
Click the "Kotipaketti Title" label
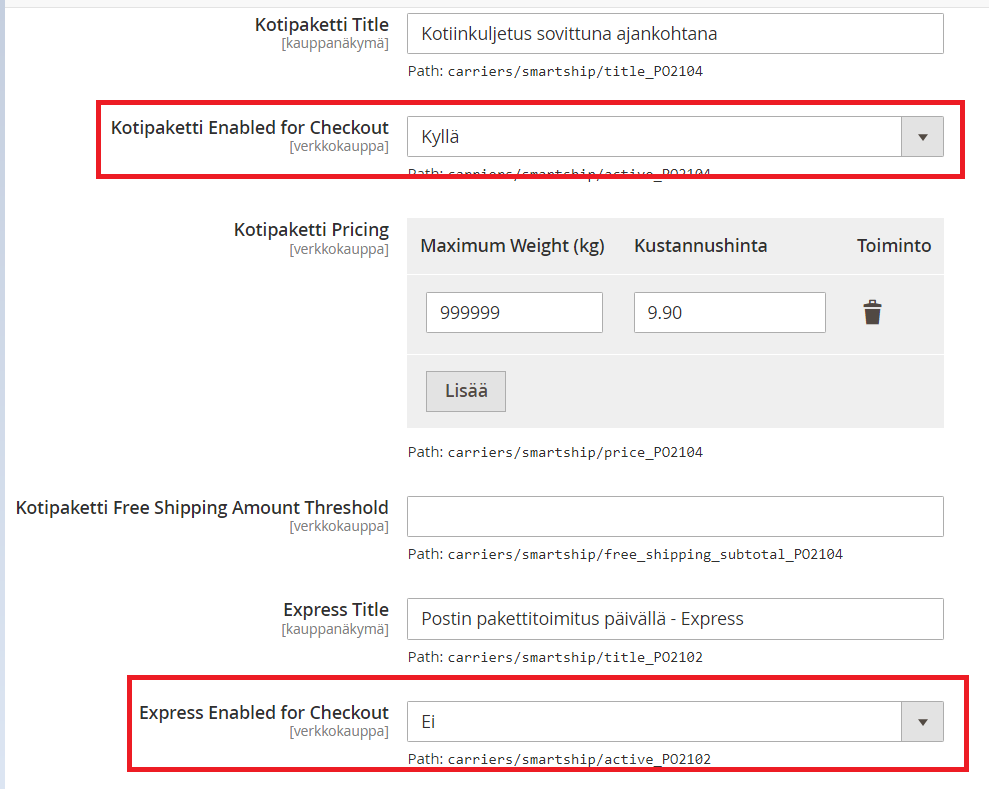(x=321, y=24)
